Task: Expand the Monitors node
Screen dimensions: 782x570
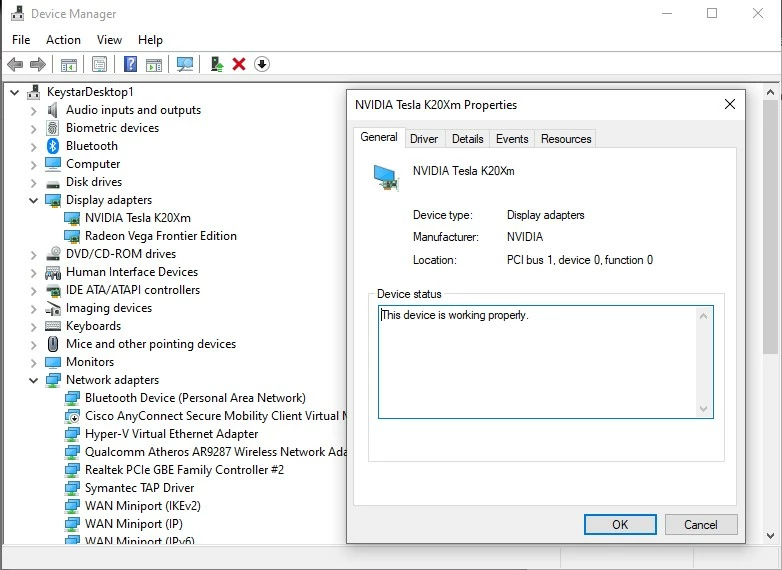Action: (x=33, y=363)
